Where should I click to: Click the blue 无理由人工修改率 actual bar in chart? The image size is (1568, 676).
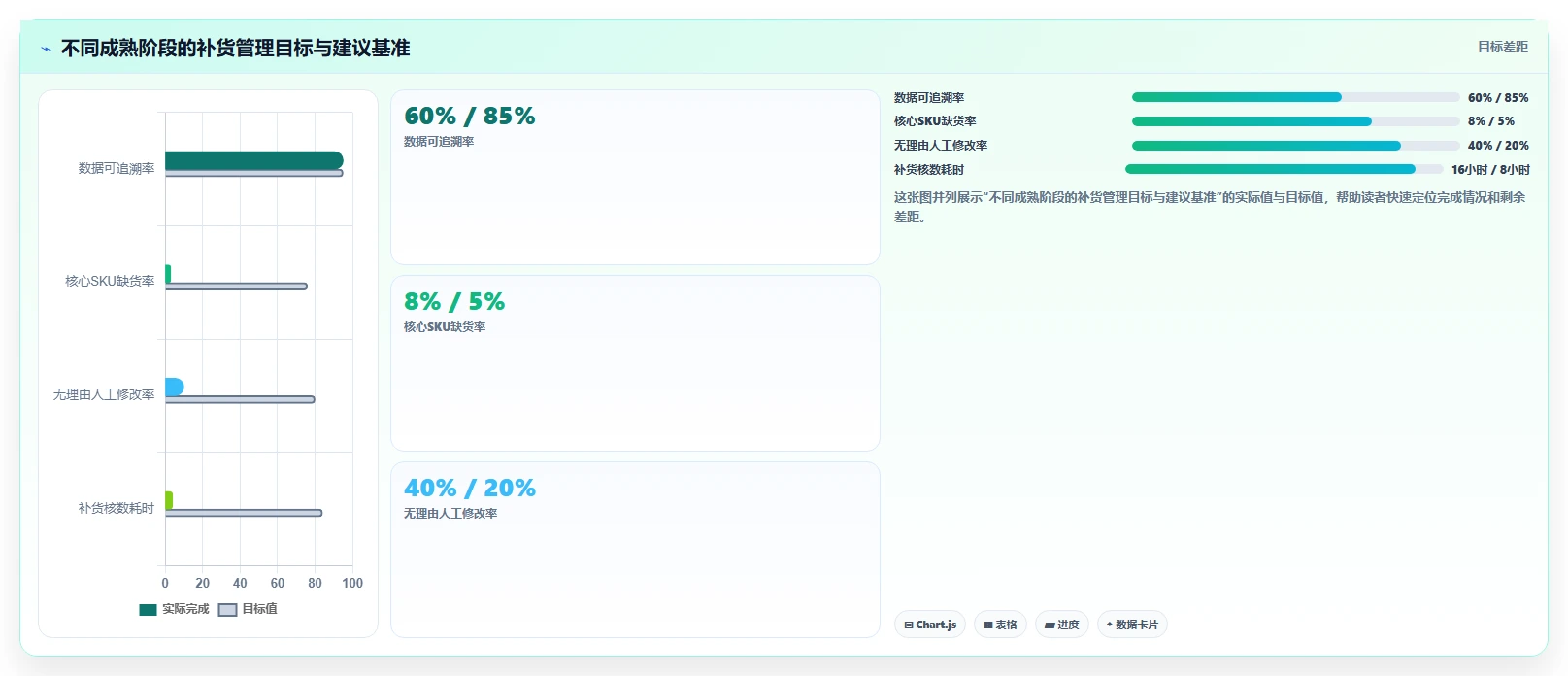(174, 388)
